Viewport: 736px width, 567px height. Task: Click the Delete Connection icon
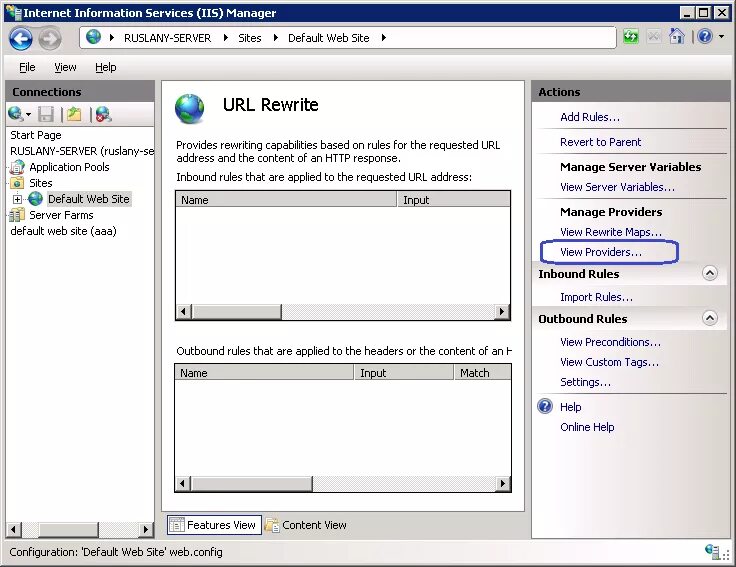[x=103, y=114]
